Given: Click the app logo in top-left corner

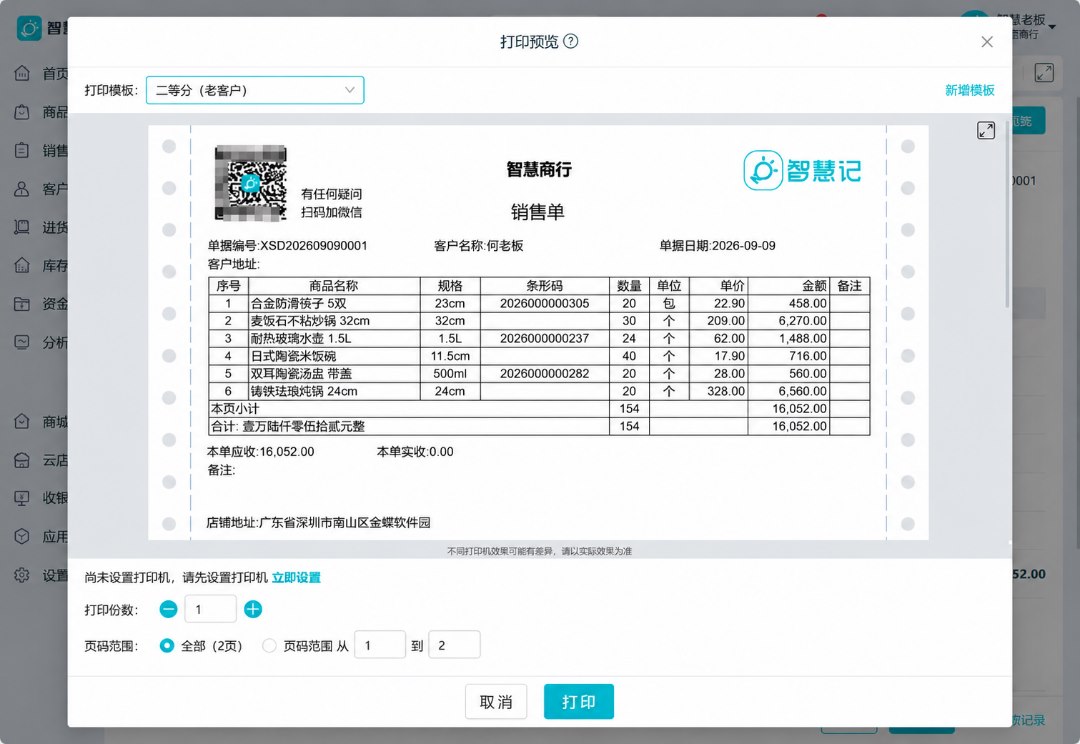Looking at the screenshot, I should [29, 28].
